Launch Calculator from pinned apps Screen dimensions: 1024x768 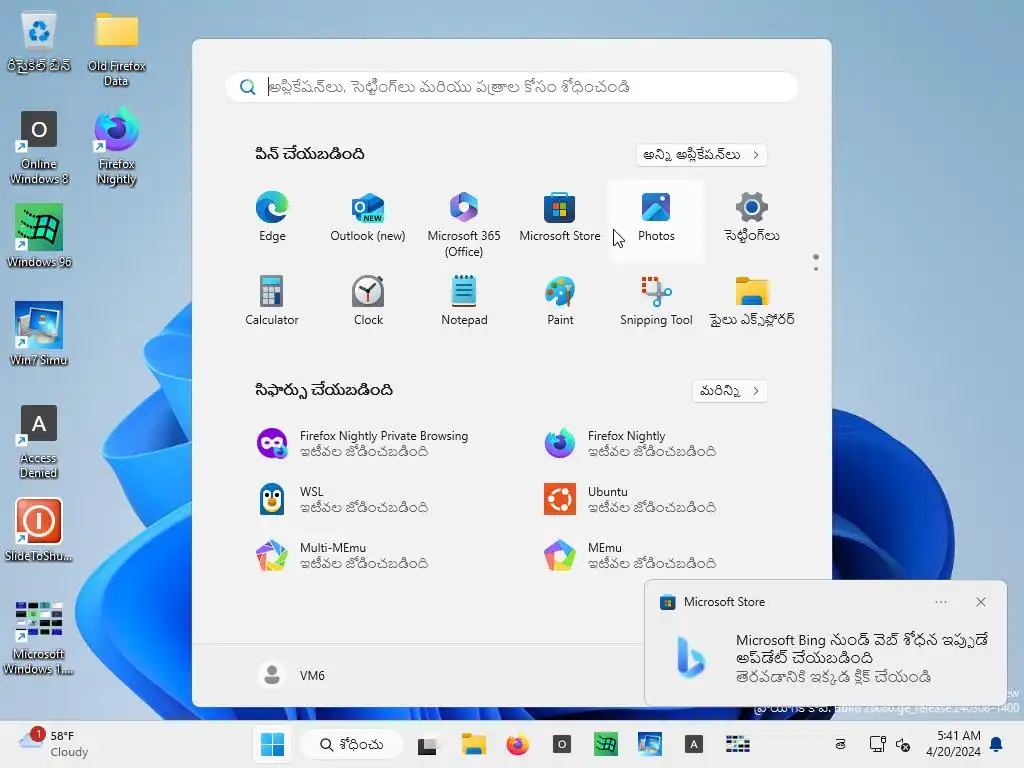pyautogui.click(x=272, y=301)
